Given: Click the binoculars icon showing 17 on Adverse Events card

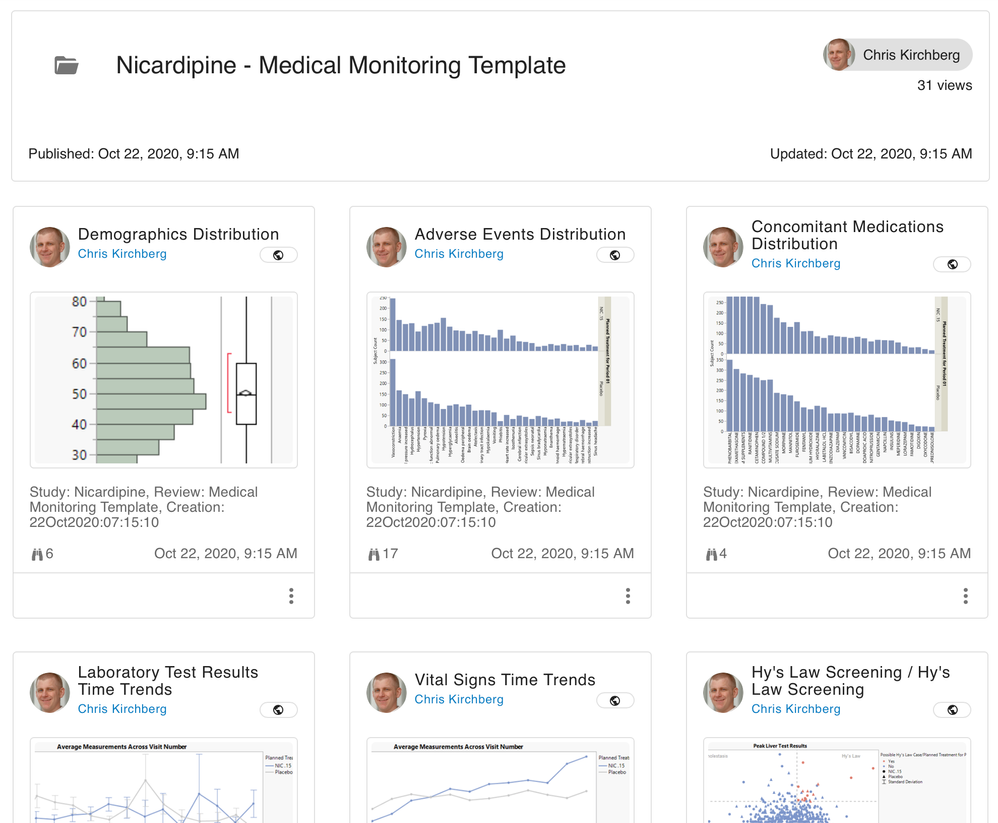Looking at the screenshot, I should 378,553.
